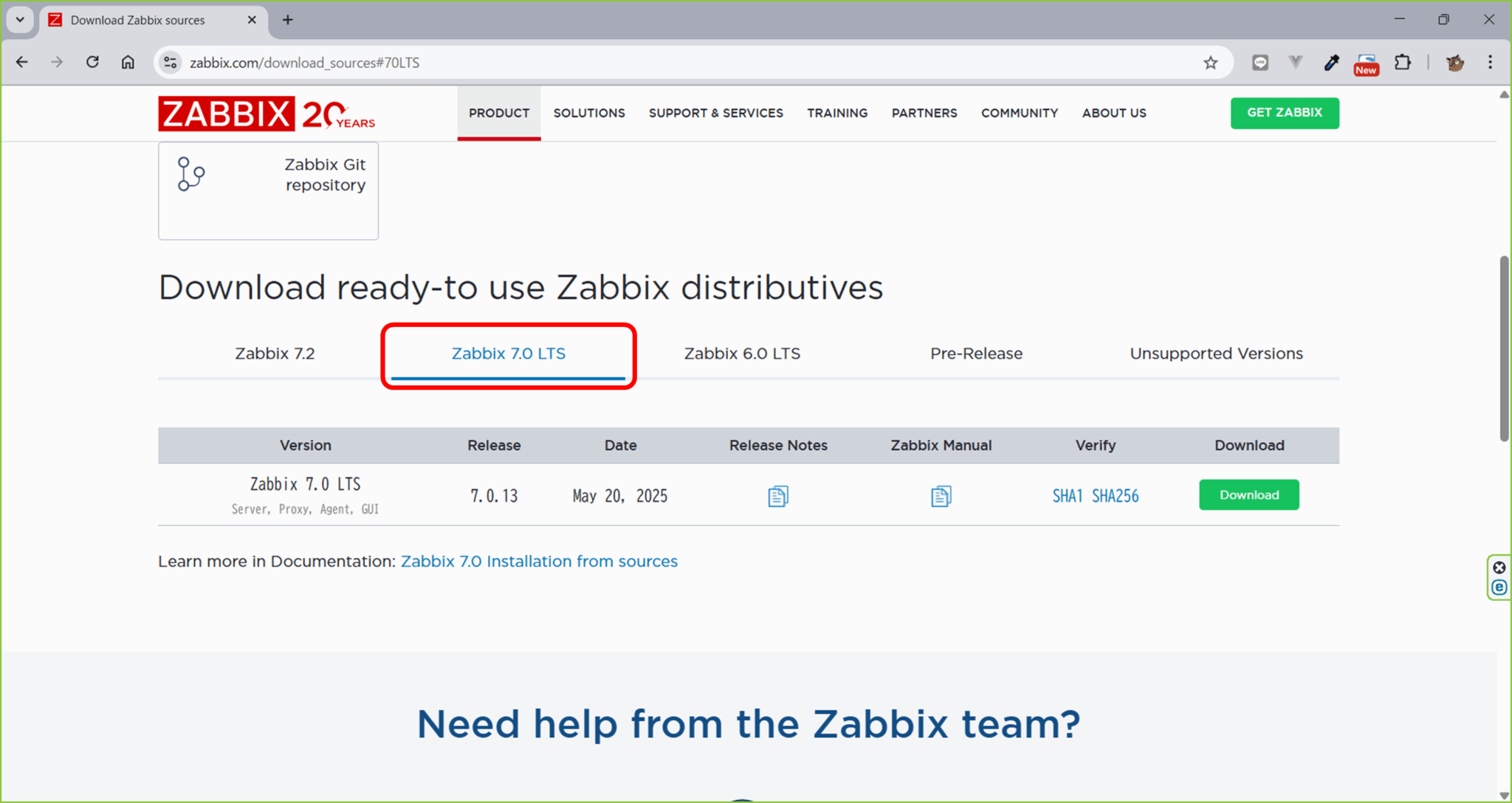Open the LINE extension icon

point(1260,62)
